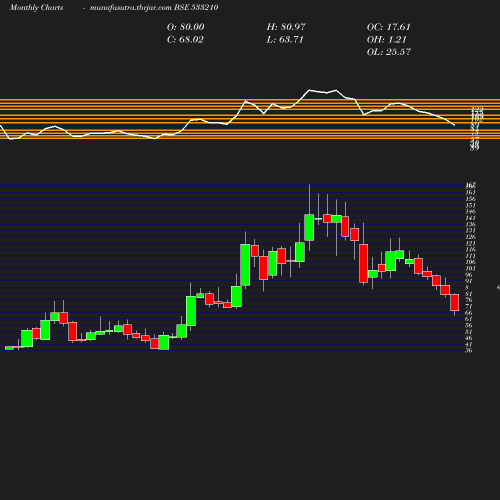
Task: Click the green candle with the tallest wick at the price peak
Action: click(309, 227)
